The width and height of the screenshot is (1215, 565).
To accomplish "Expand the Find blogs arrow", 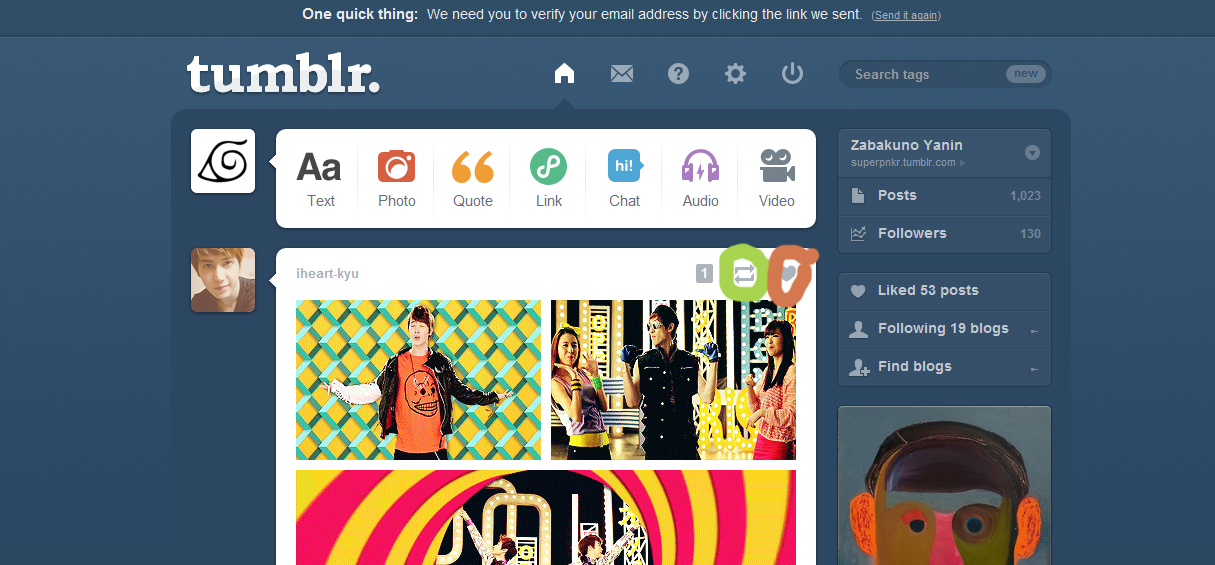I will 1034,369.
